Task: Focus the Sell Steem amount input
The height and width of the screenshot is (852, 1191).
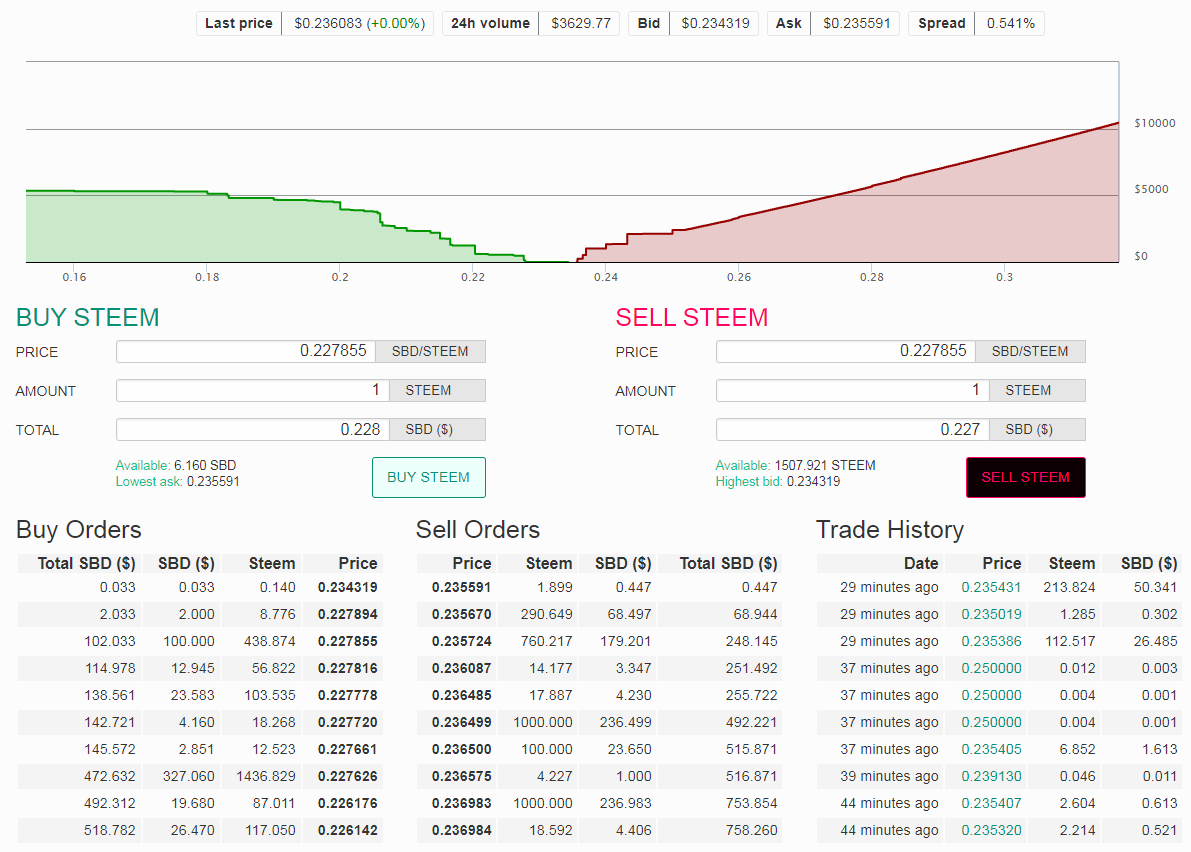Action: (x=853, y=390)
